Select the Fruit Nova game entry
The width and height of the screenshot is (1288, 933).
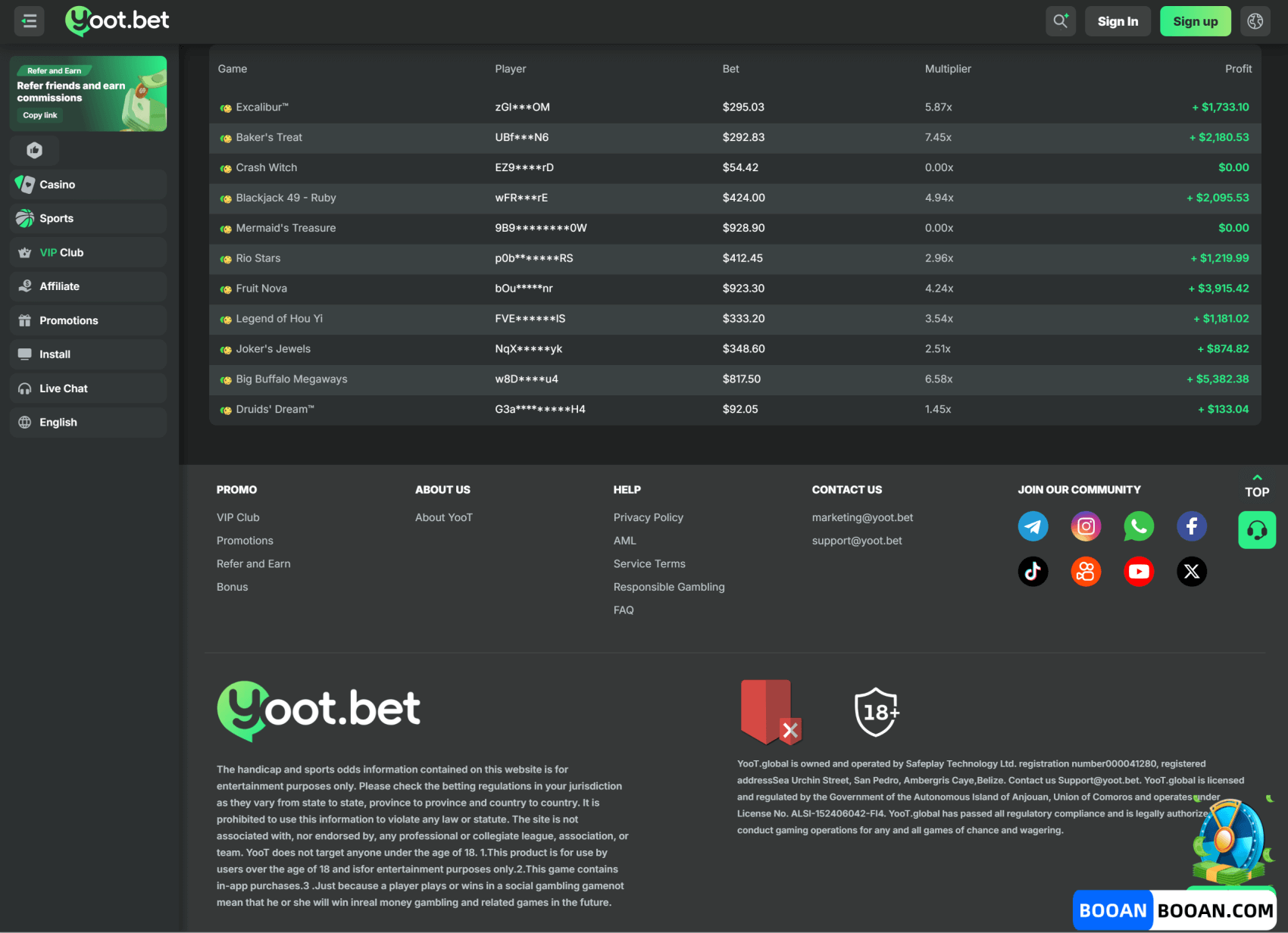pyautogui.click(x=735, y=289)
